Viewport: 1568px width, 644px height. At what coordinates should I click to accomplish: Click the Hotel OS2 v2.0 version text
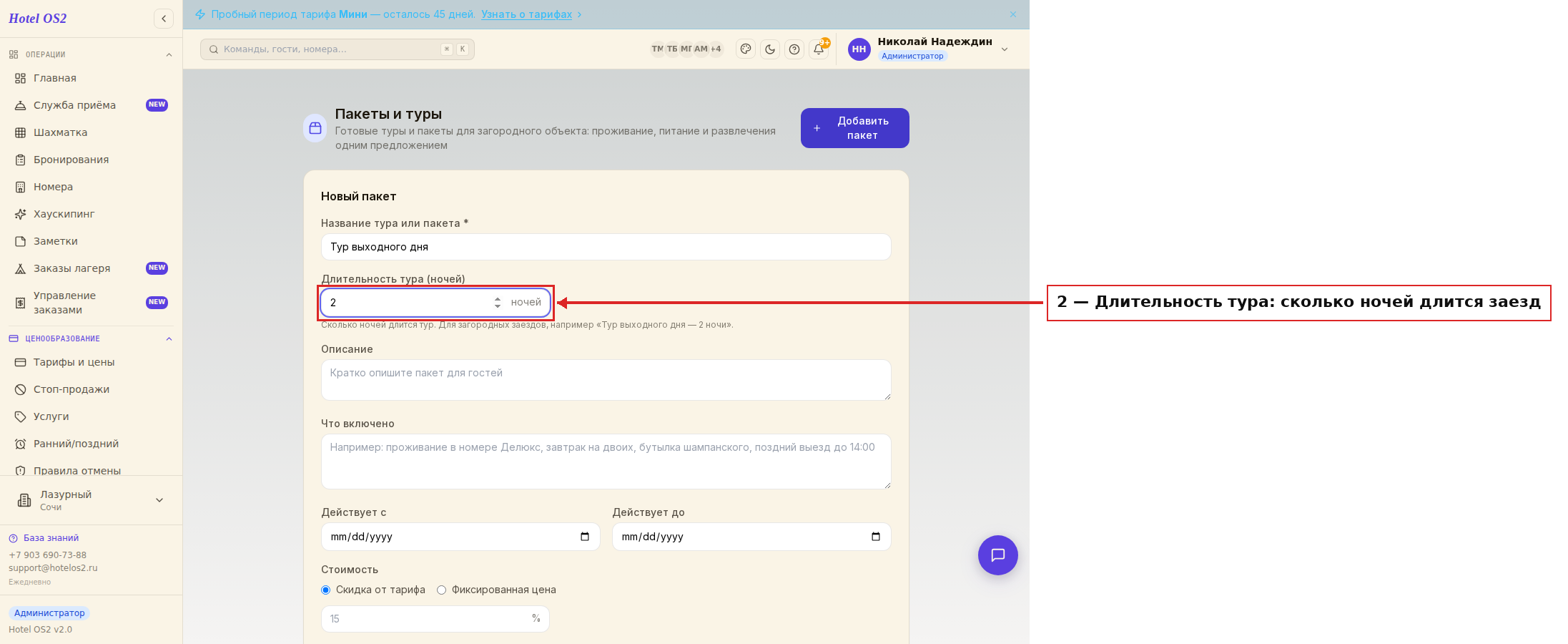click(40, 630)
